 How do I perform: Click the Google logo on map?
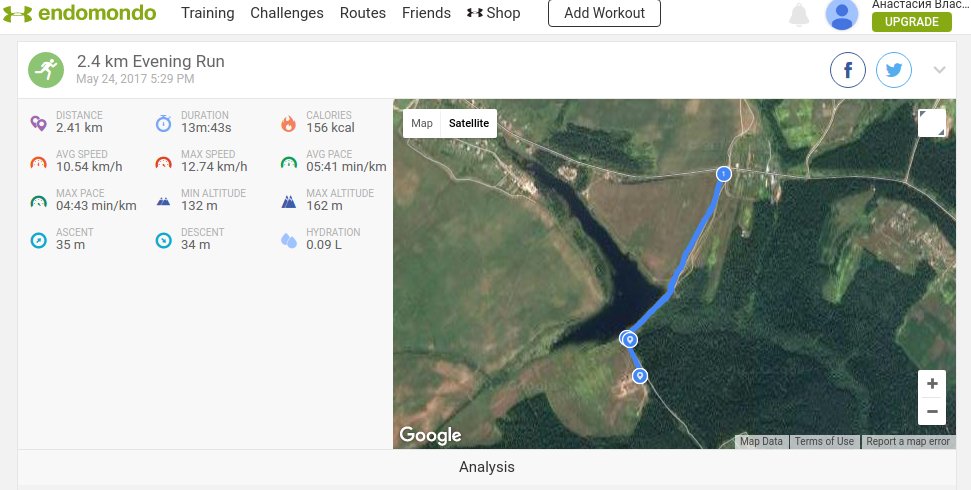pos(430,435)
